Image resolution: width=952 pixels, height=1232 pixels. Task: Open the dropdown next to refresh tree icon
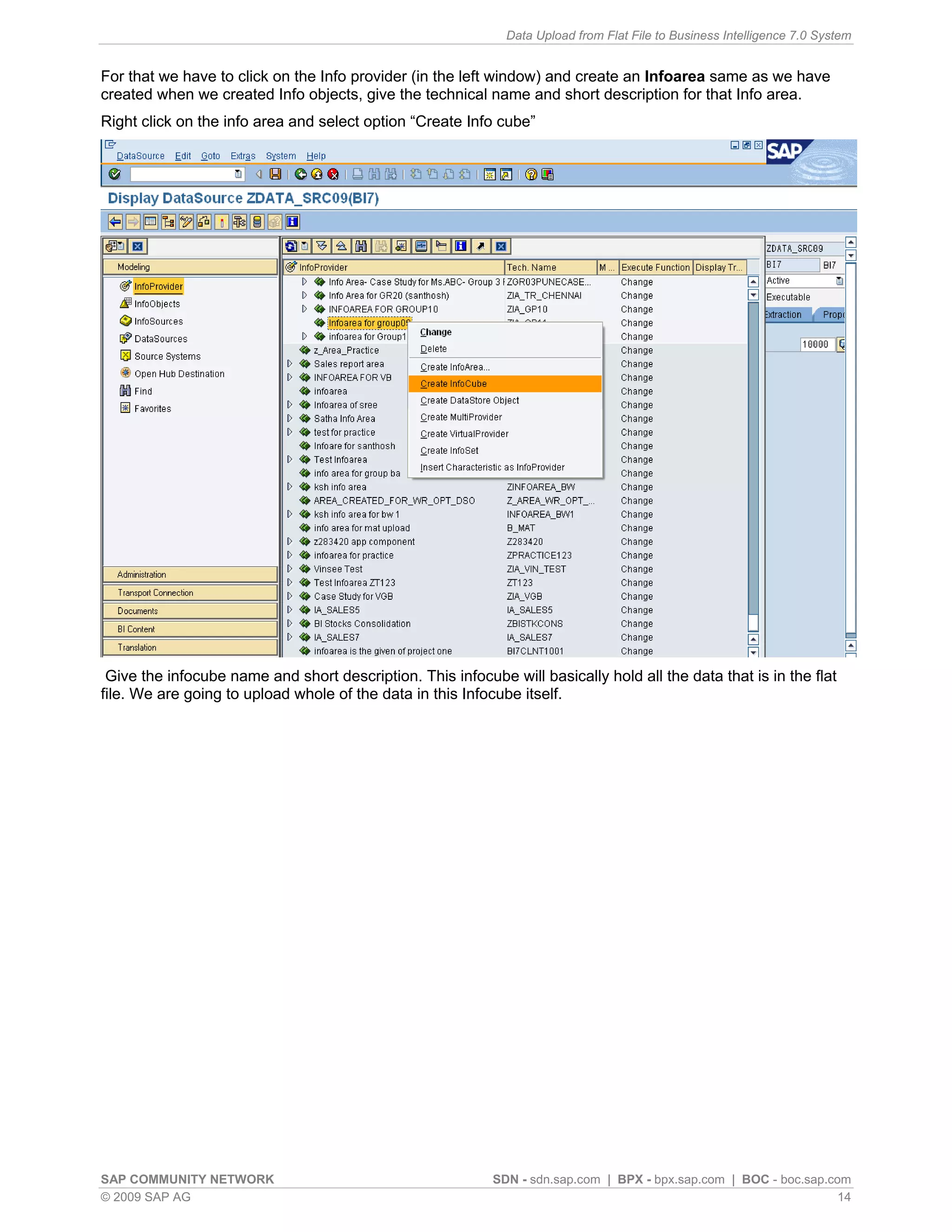coord(304,246)
